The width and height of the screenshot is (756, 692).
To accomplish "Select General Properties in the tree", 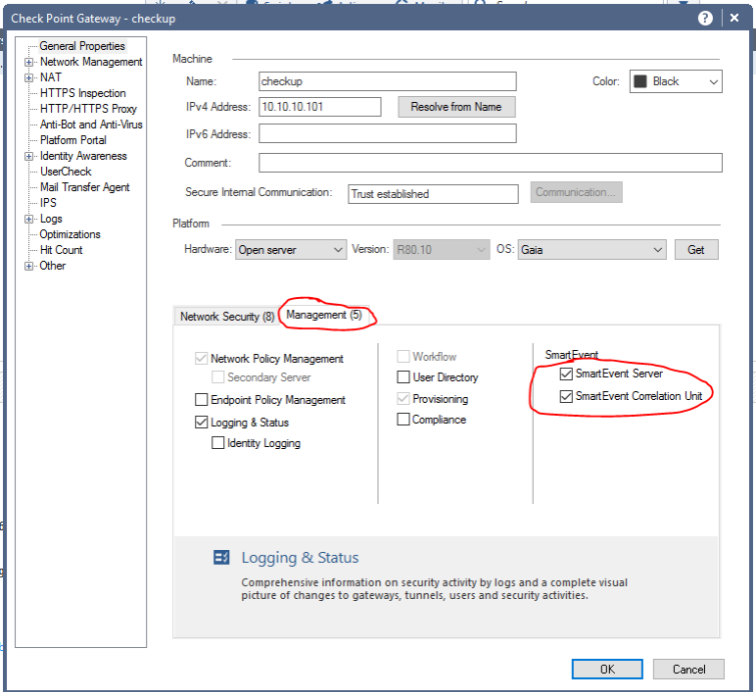I will click(x=82, y=46).
